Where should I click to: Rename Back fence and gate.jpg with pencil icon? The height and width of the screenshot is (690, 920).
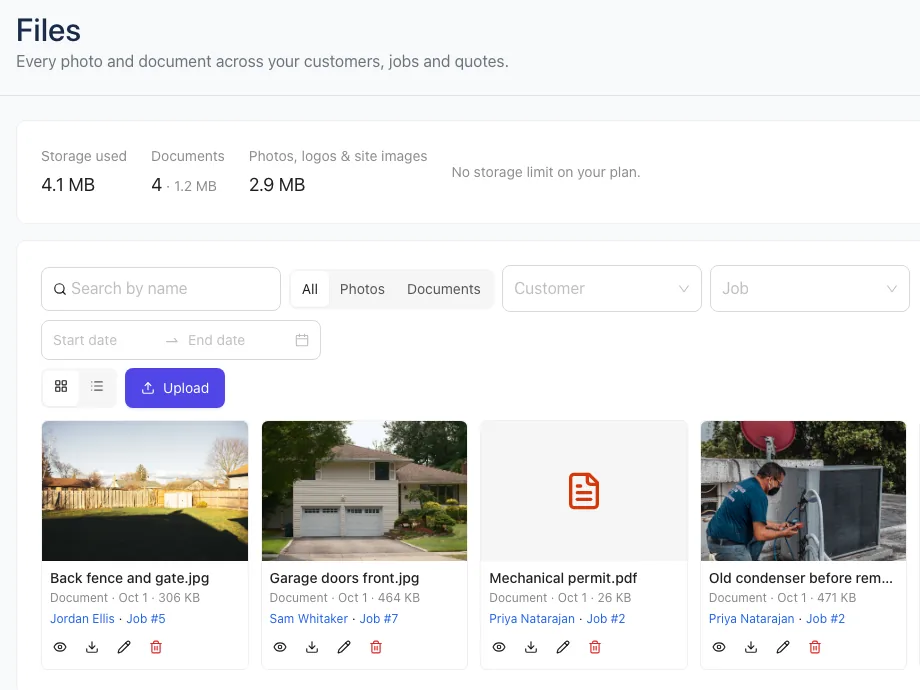coord(124,647)
